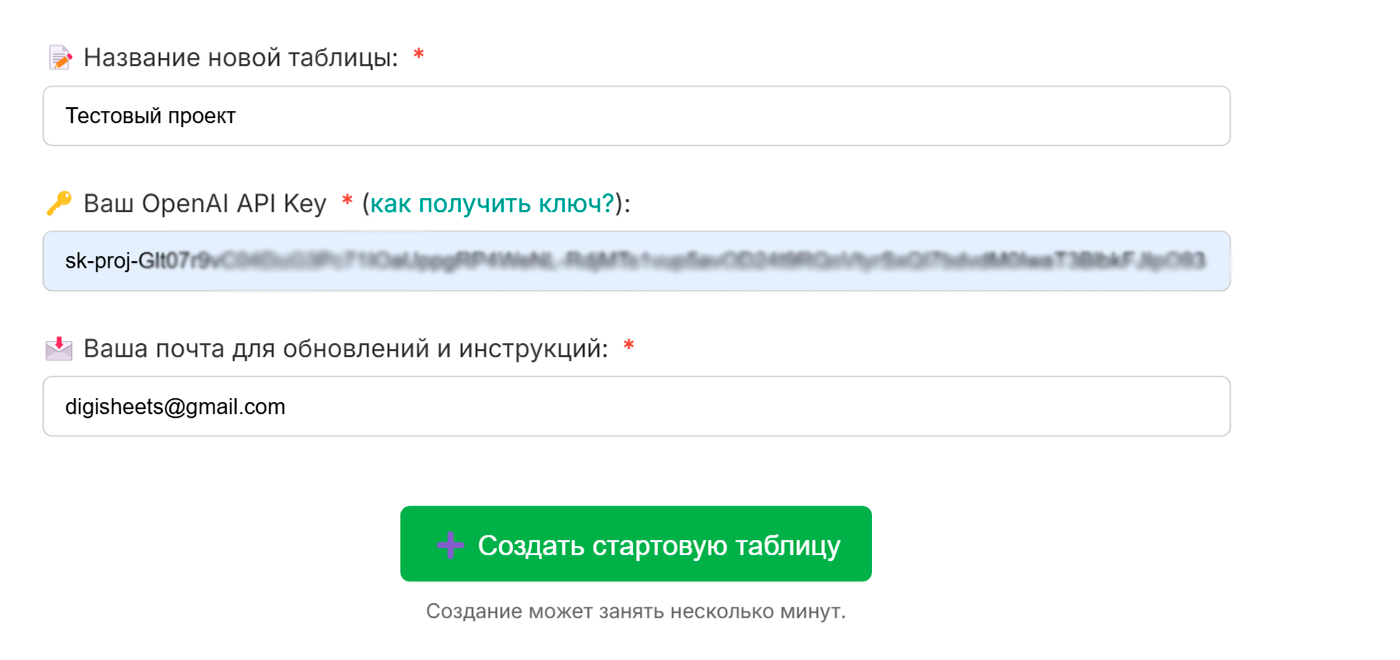Click the note 'Создание может занять несколько минут.'

click(636, 611)
